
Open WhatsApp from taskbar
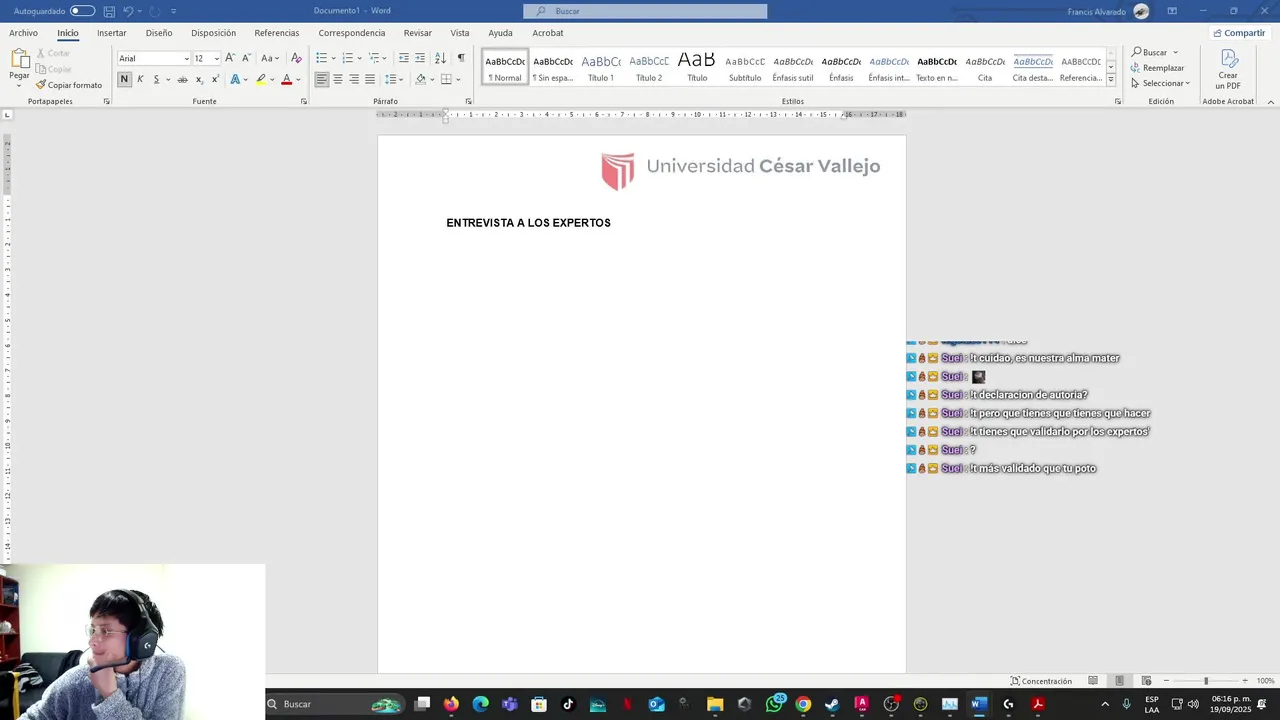(774, 704)
